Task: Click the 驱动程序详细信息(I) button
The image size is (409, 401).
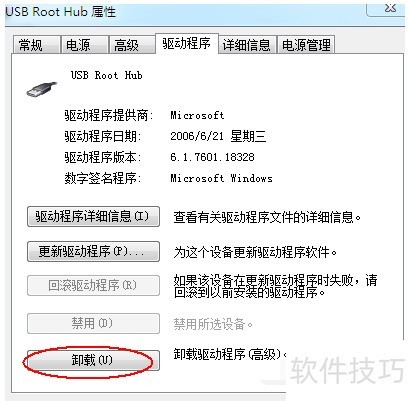Action: coord(93,217)
